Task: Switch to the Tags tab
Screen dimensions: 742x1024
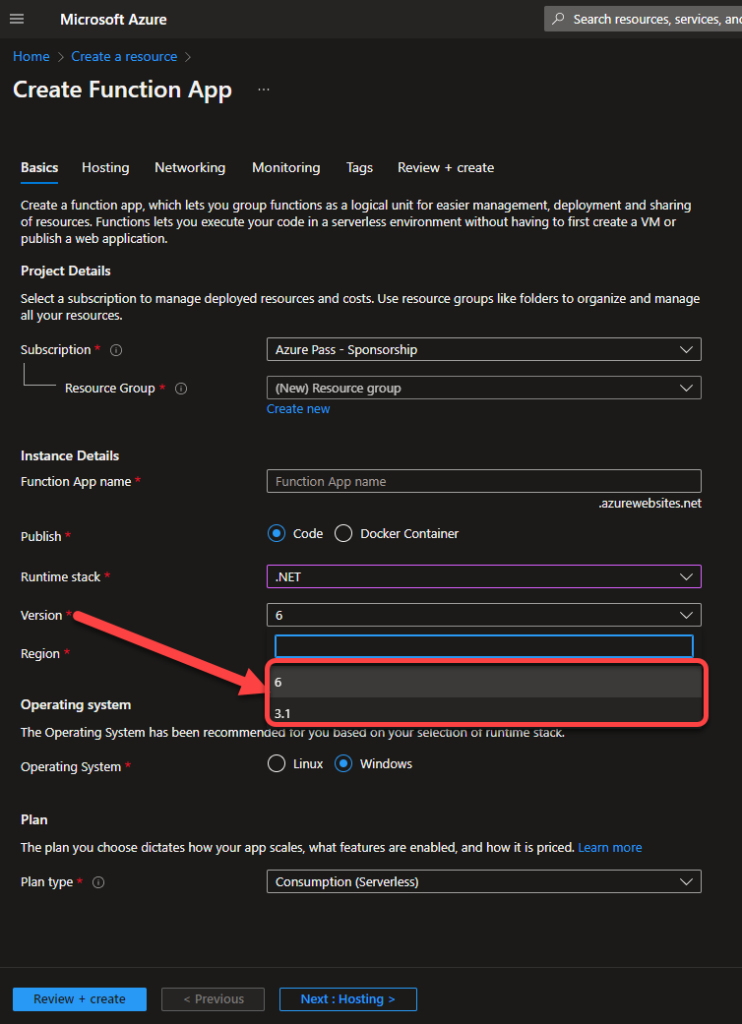Action: pos(359,168)
